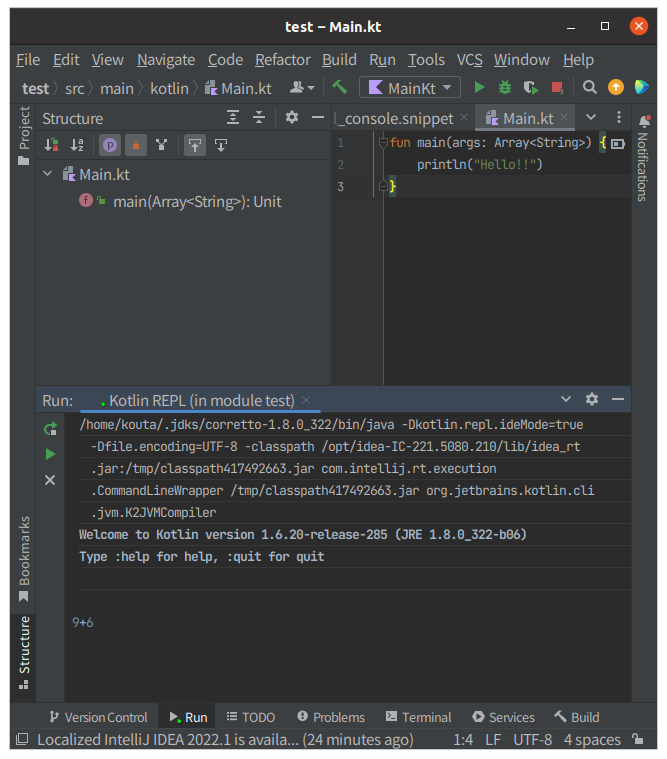This screenshot has width=667, height=759.
Task: Click the orange IDE update arrow icon
Action: [616, 88]
